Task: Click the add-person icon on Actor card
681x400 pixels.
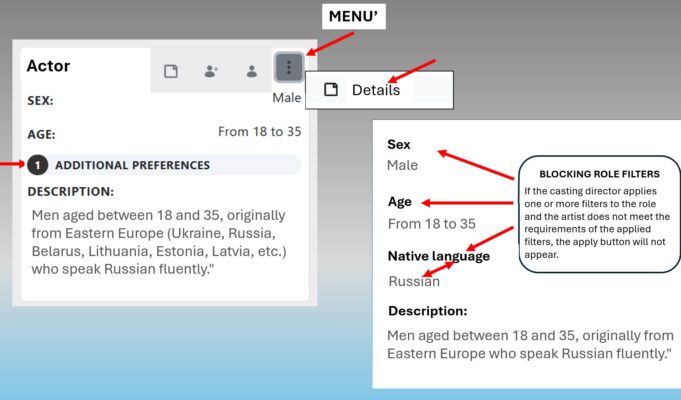Action: (211, 71)
